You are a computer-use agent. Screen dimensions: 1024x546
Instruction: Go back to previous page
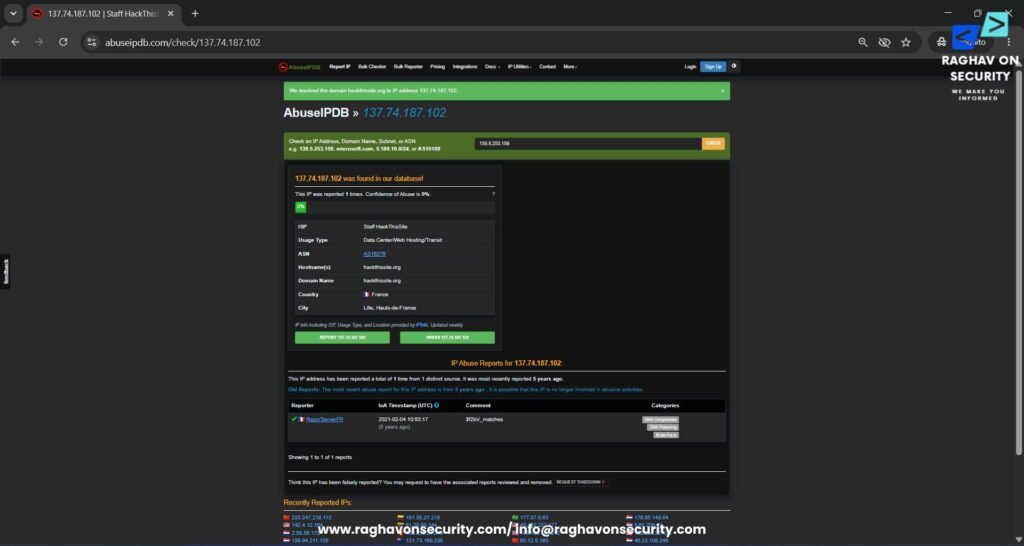[16, 42]
